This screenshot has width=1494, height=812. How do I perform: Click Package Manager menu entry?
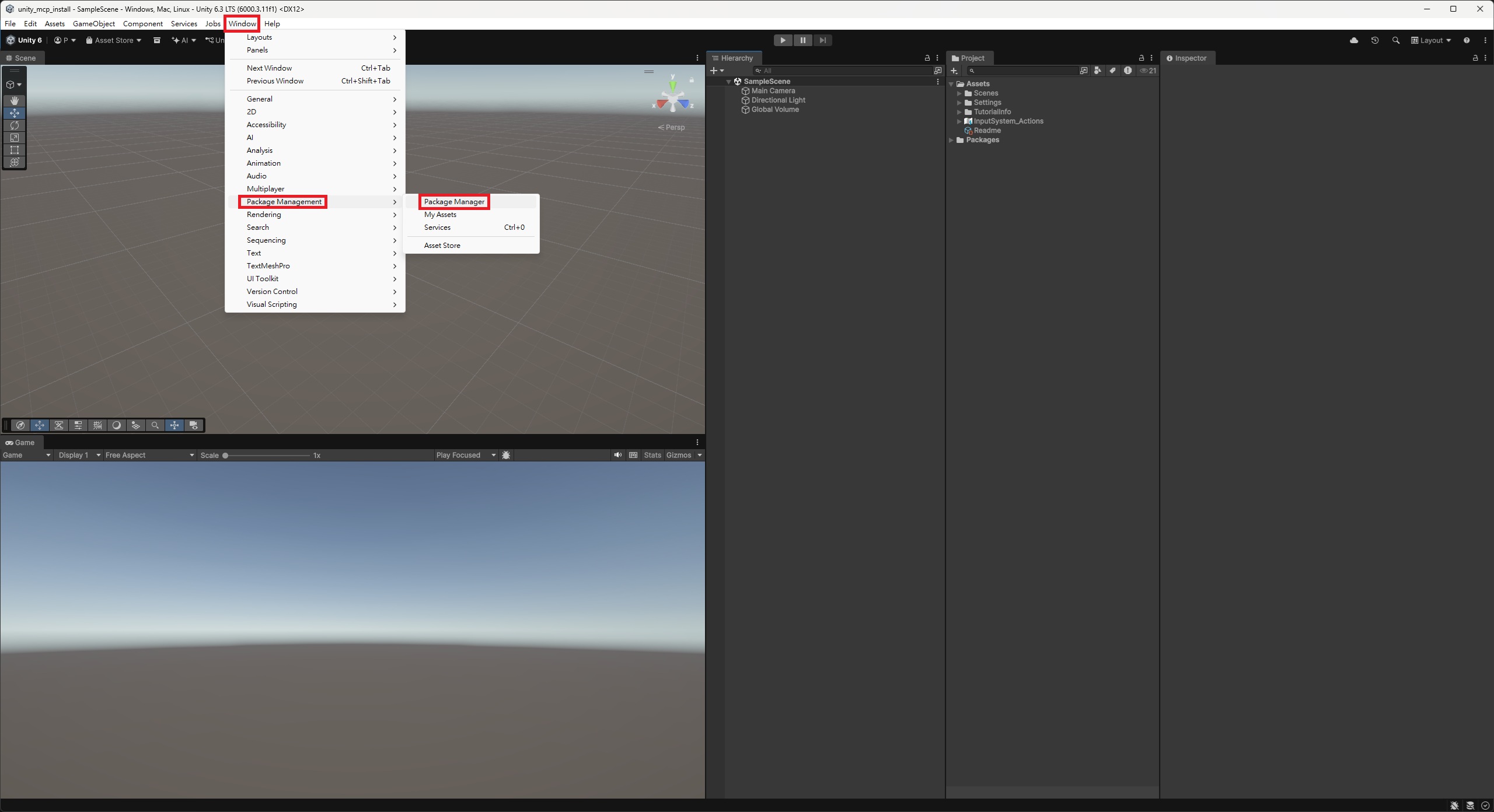point(454,202)
